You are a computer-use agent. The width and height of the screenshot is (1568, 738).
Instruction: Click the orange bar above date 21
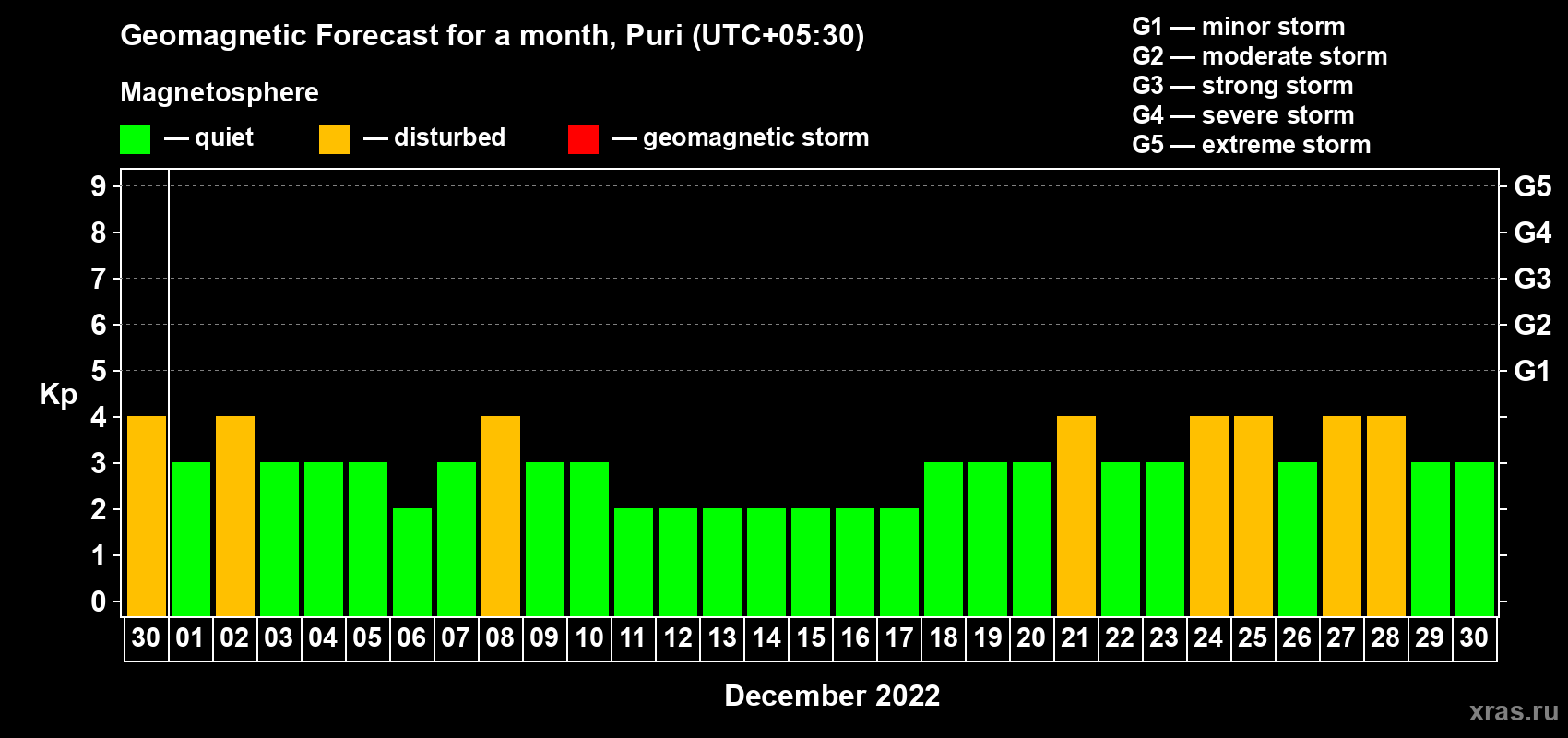click(1076, 517)
